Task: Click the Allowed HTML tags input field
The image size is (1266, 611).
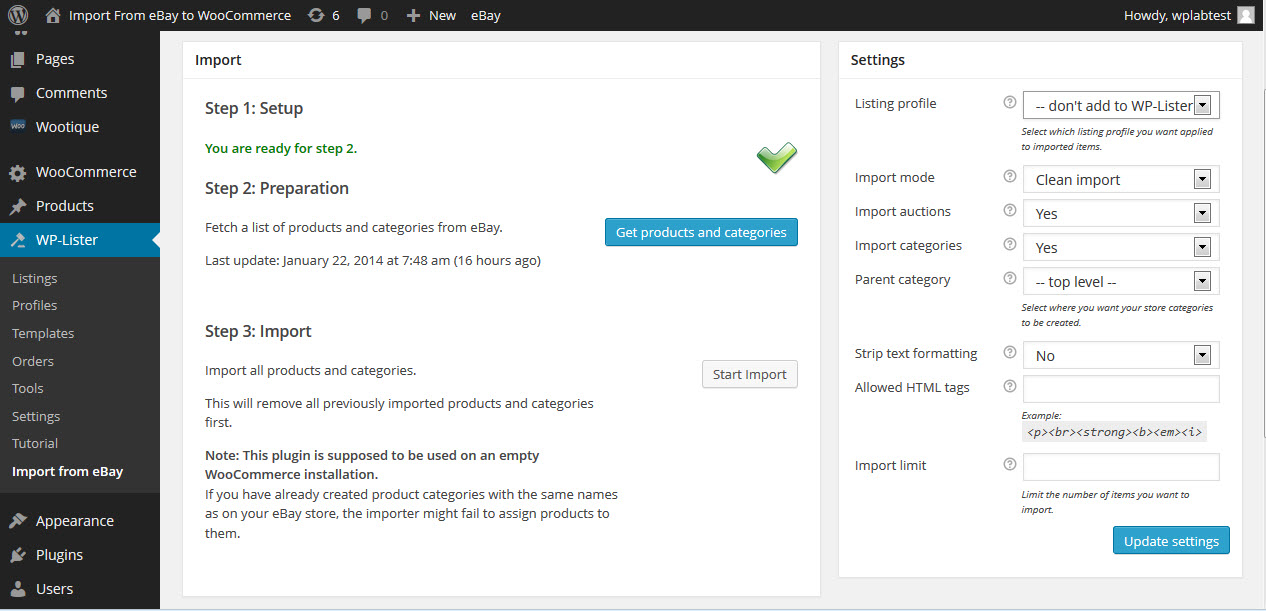Action: pos(1121,389)
